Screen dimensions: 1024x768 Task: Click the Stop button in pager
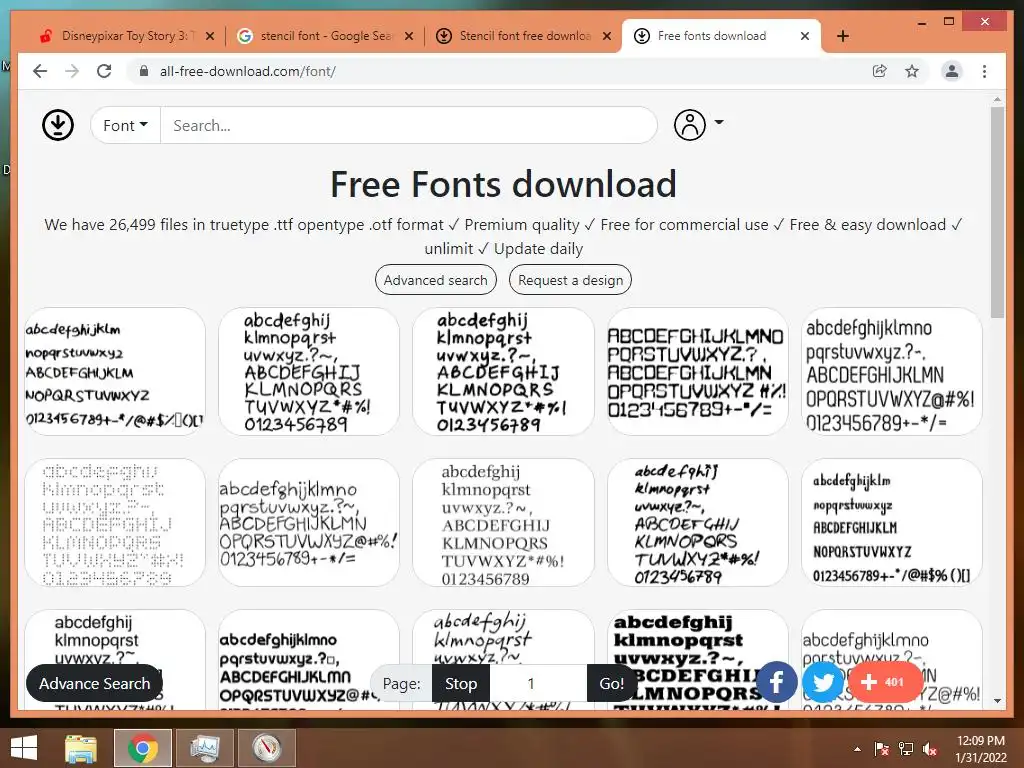point(460,683)
